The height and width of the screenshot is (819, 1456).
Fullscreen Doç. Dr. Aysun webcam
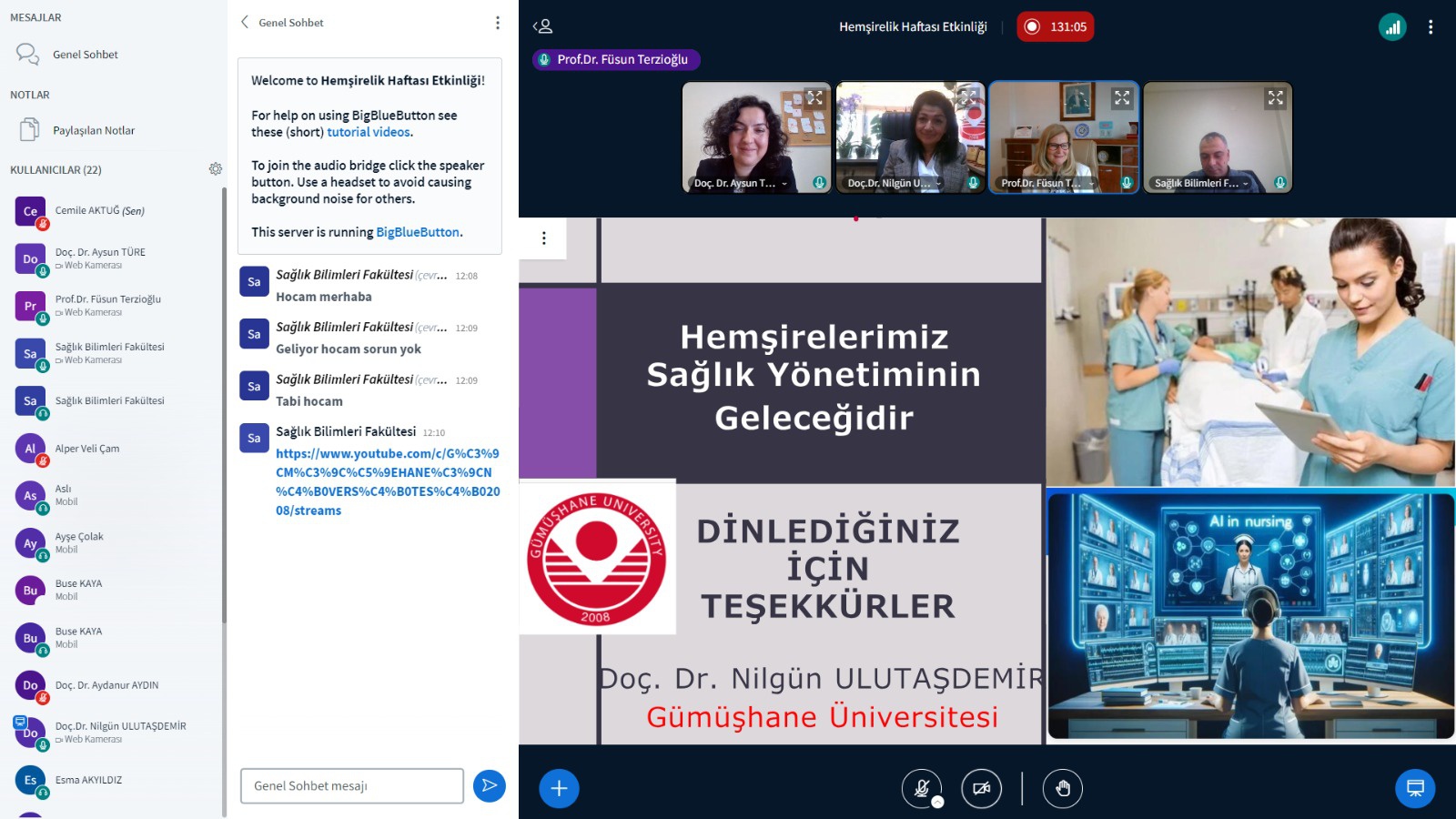click(x=814, y=97)
